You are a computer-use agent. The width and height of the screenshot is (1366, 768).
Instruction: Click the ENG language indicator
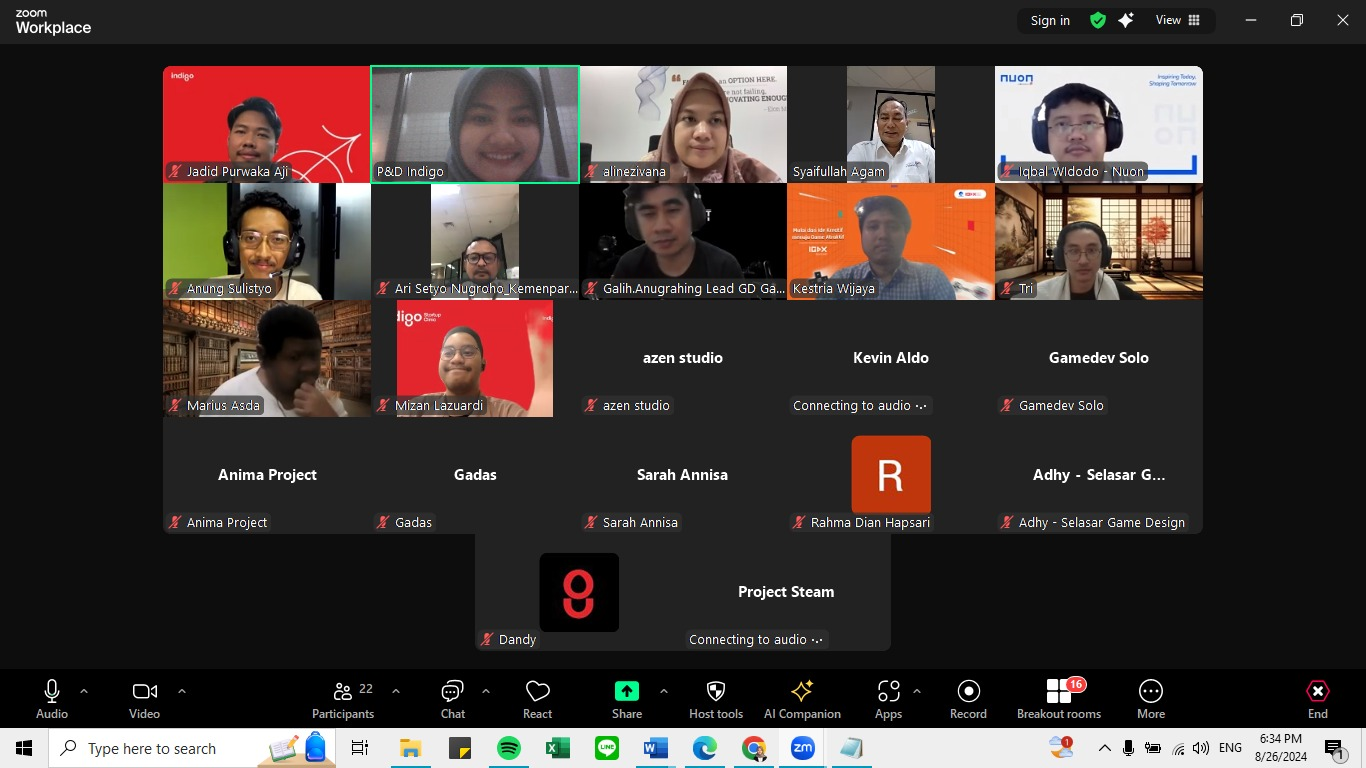[1230, 748]
